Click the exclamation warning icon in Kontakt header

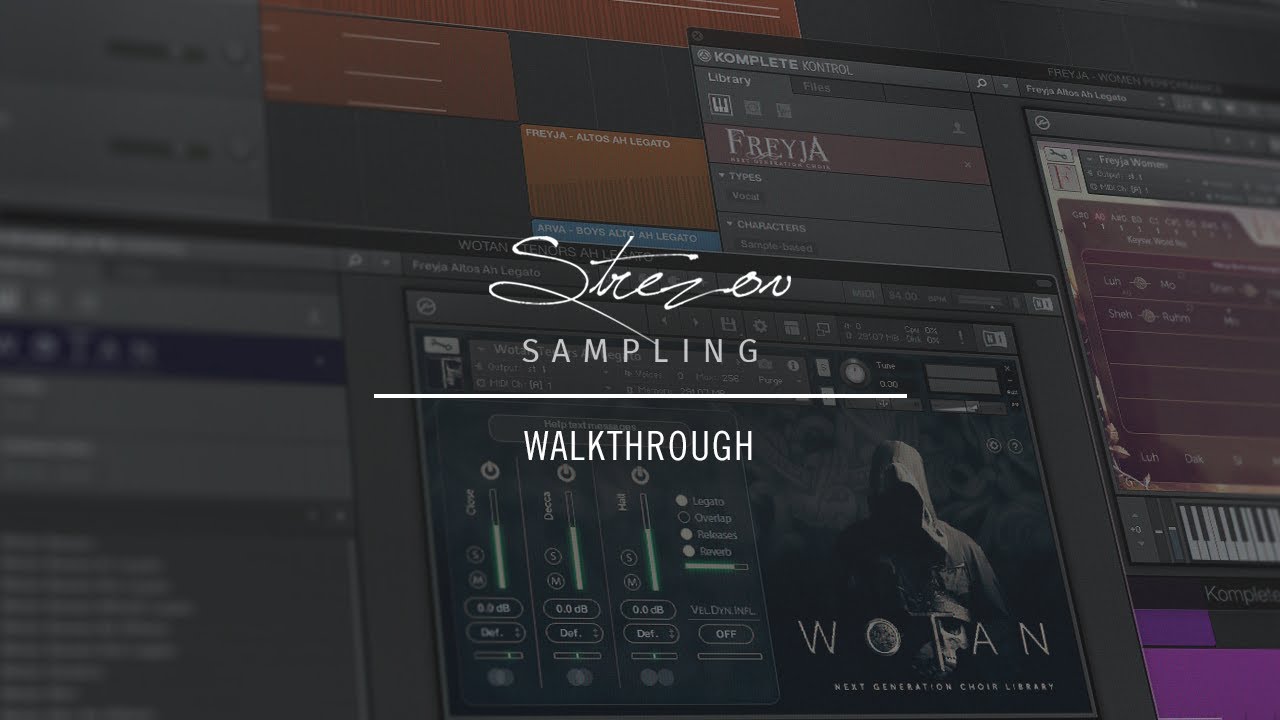click(x=962, y=336)
